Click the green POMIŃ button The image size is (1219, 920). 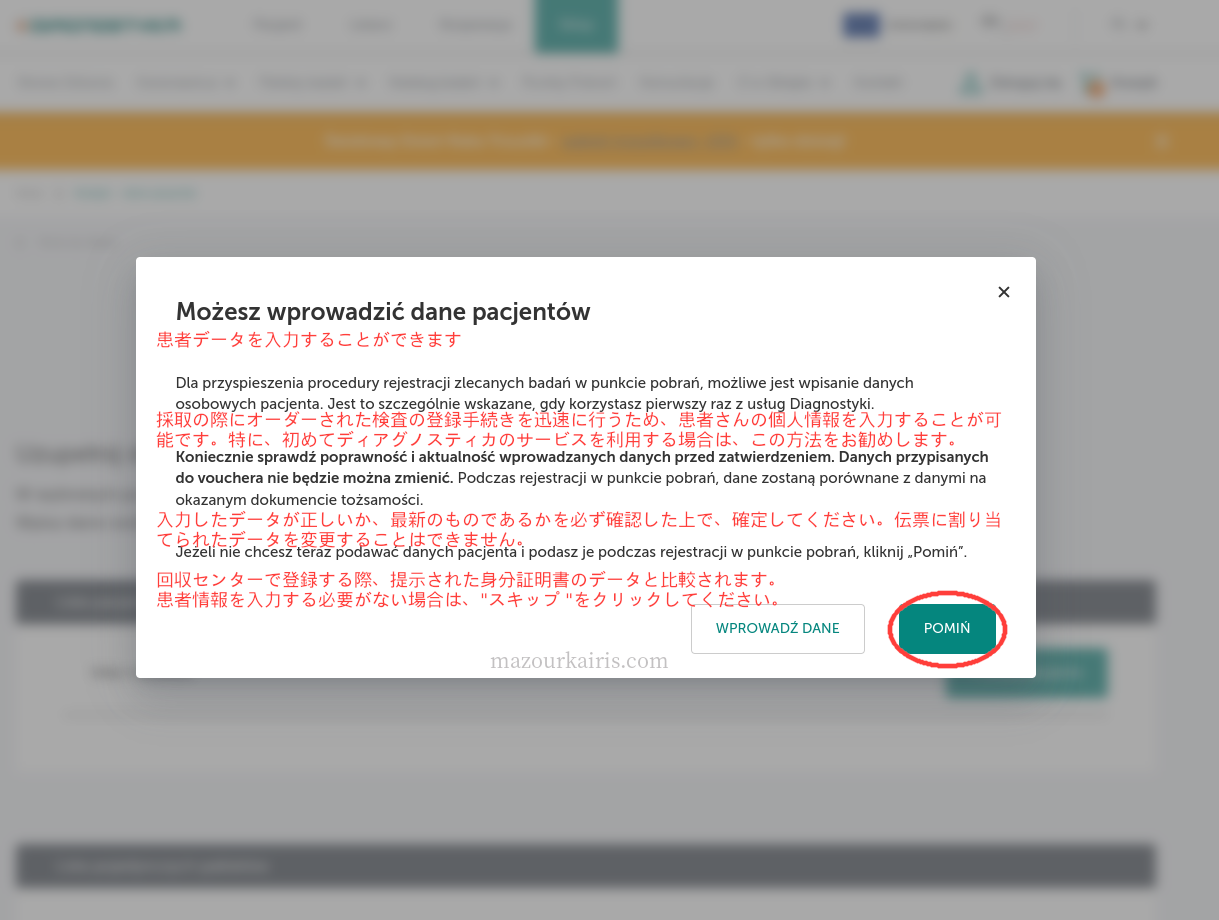pos(947,629)
